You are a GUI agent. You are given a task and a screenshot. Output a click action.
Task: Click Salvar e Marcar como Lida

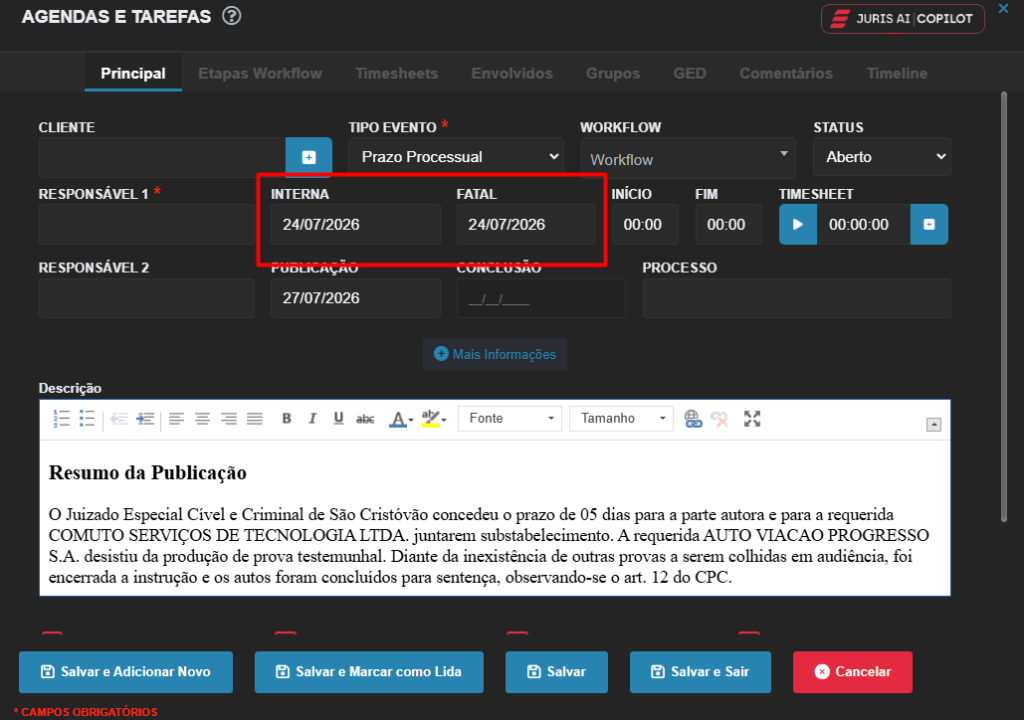369,672
